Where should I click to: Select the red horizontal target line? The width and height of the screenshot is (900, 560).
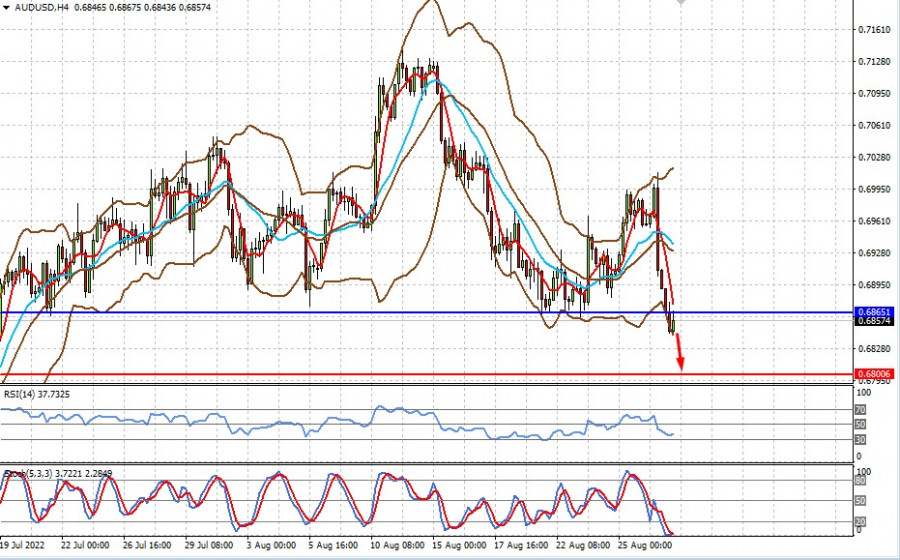(x=300, y=375)
